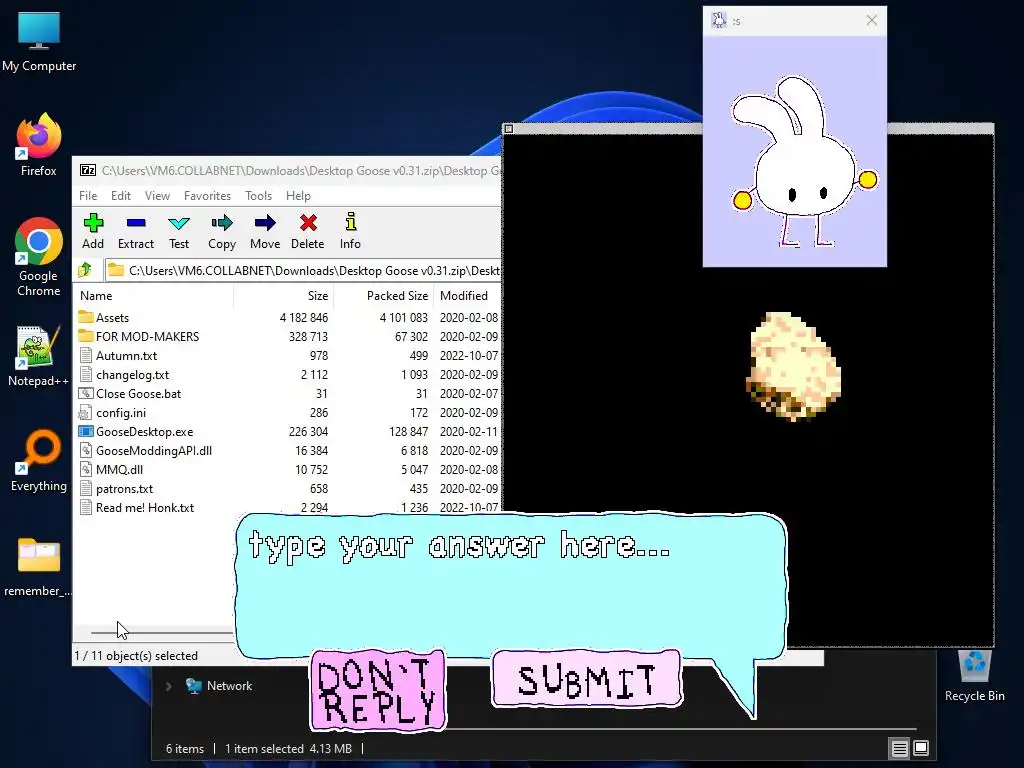
Task: Click the DON'T REPLY button
Action: [x=378, y=690]
